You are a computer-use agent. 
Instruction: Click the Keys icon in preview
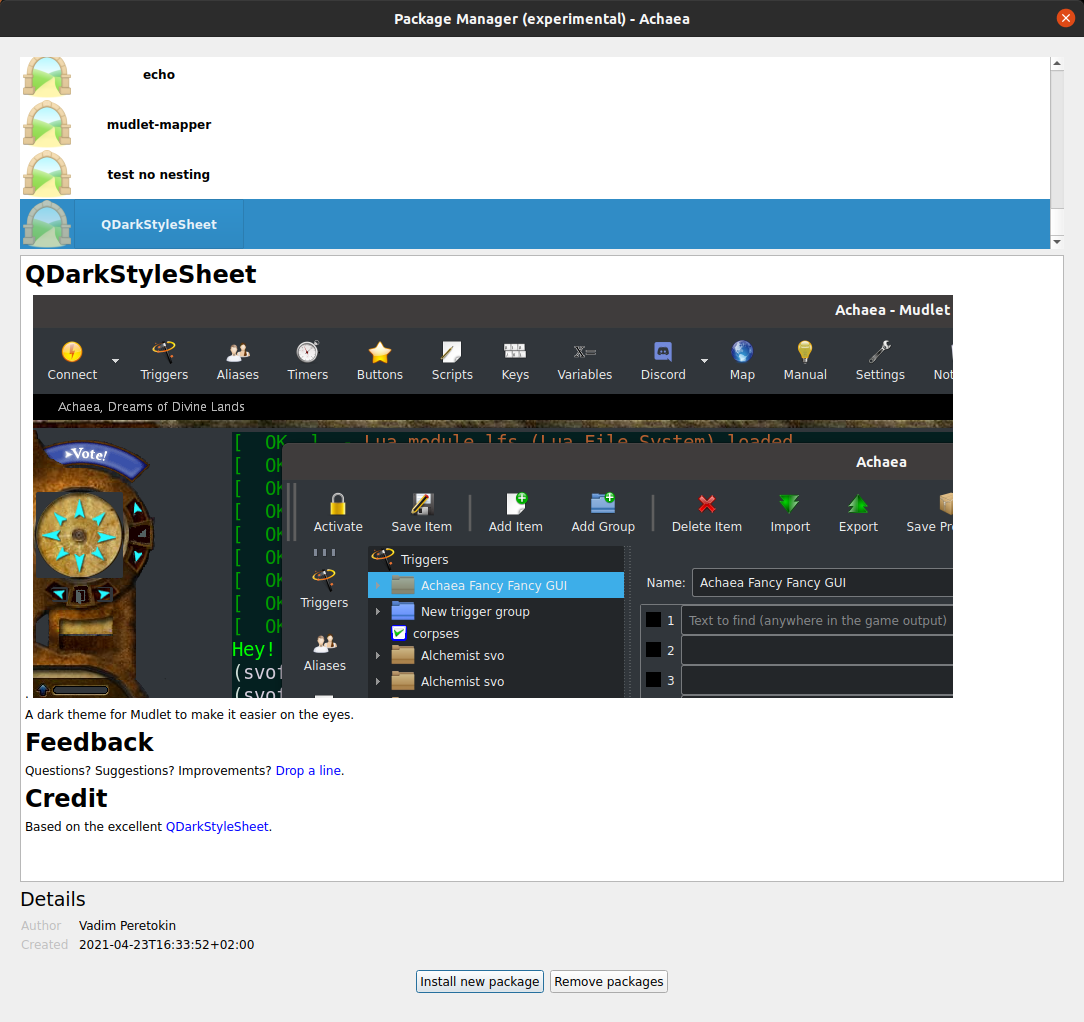pyautogui.click(x=515, y=352)
